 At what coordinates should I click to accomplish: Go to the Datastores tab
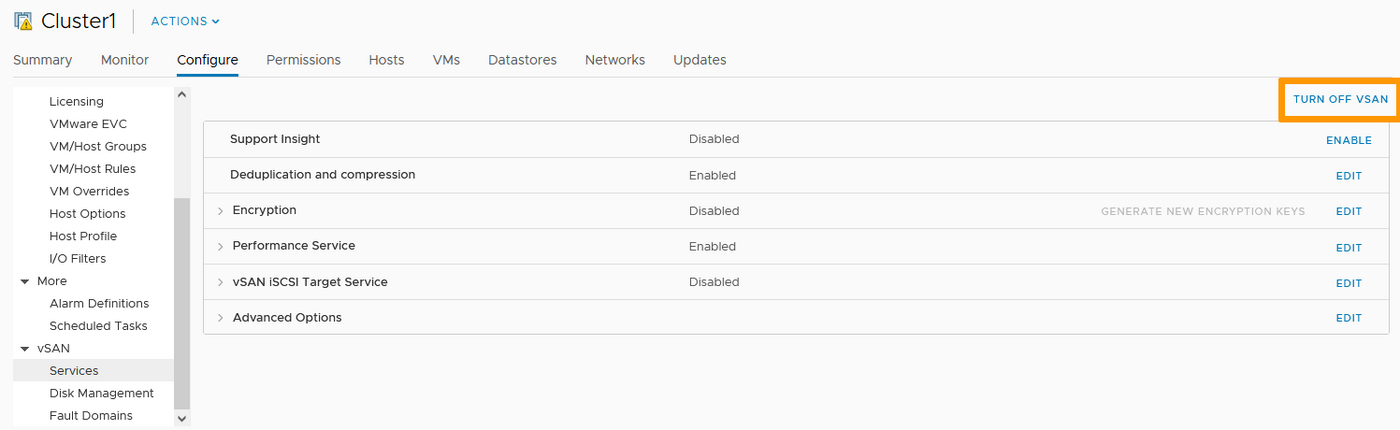point(522,60)
